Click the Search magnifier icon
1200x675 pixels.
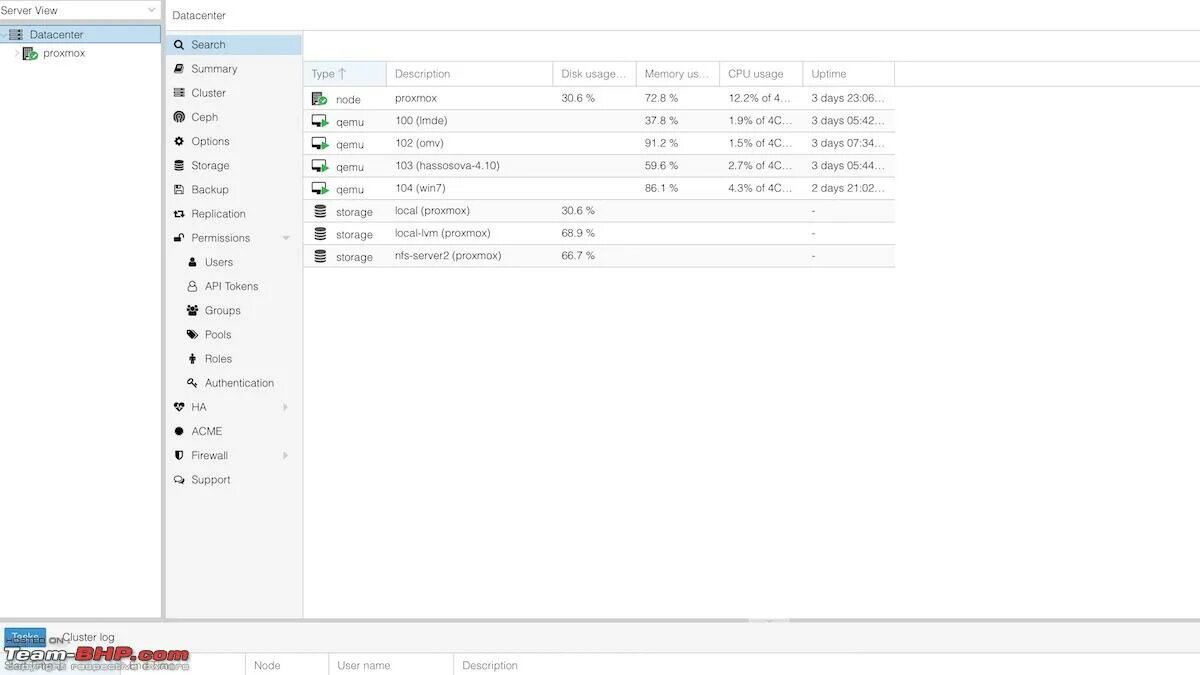point(179,45)
